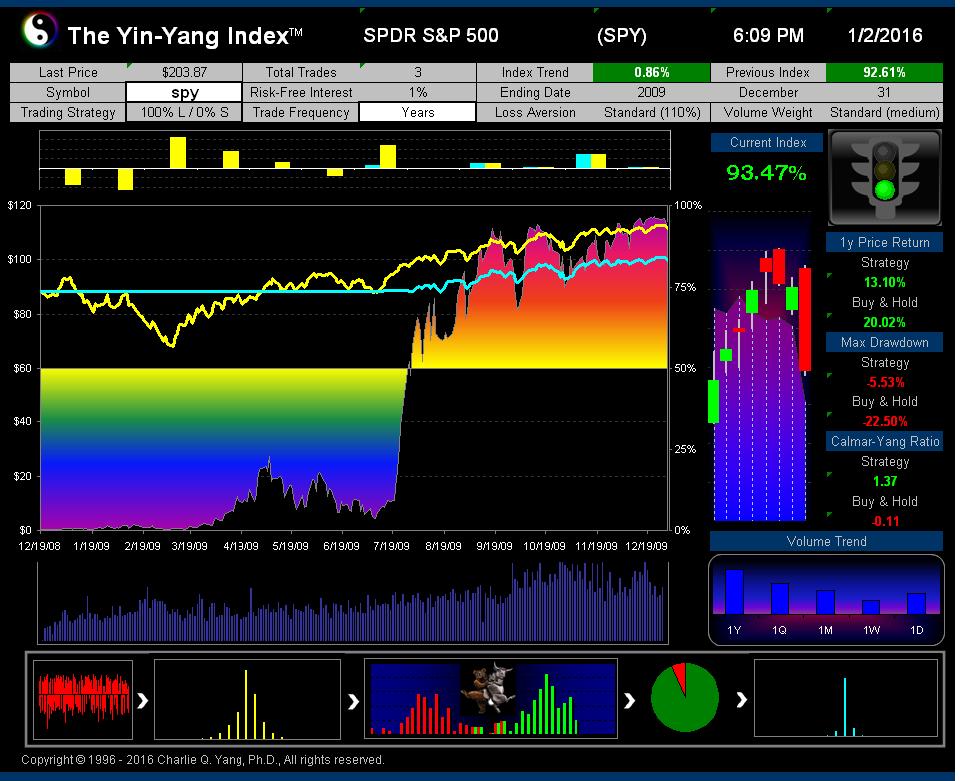Click the SPDR S&P 500 title
Screen dimensions: 960x781
point(430,36)
